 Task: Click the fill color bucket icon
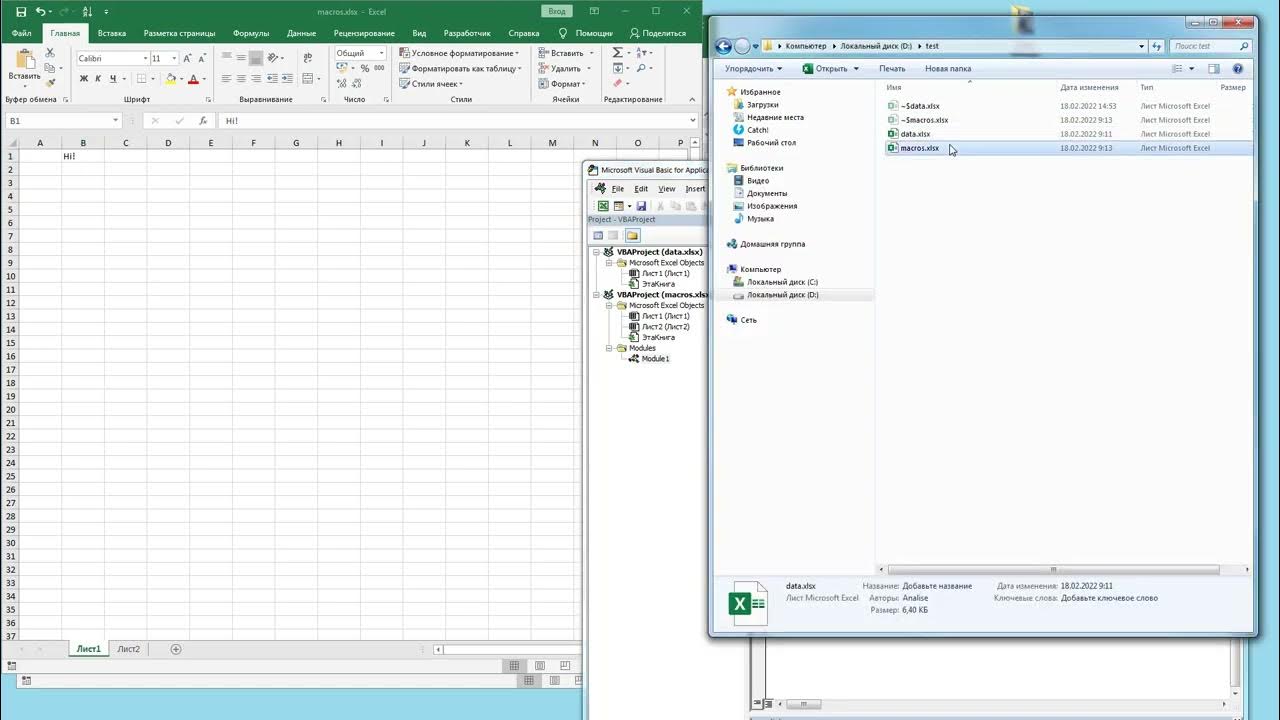[170, 78]
